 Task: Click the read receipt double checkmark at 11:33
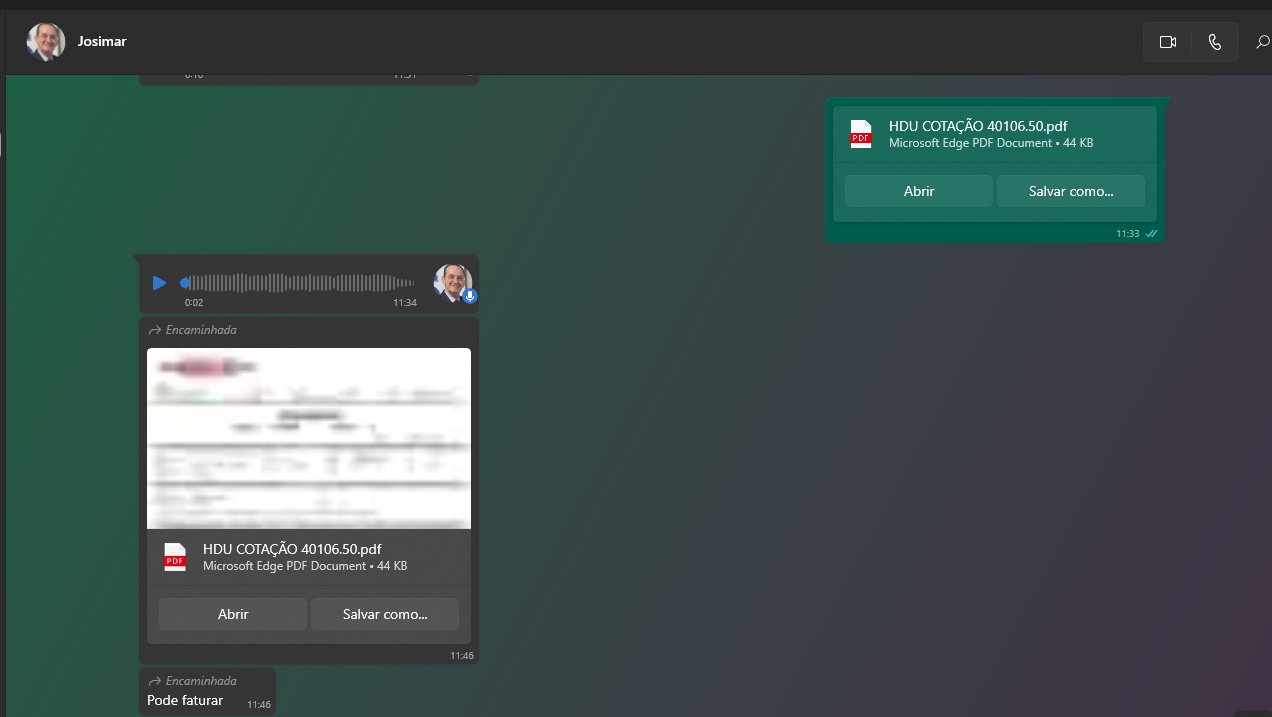[x=1151, y=234]
